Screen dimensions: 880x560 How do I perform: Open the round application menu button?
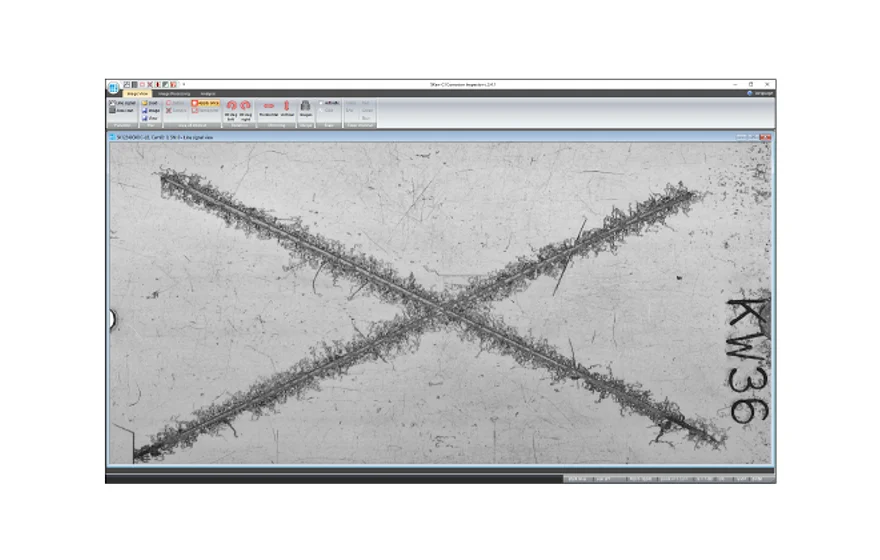[x=113, y=87]
